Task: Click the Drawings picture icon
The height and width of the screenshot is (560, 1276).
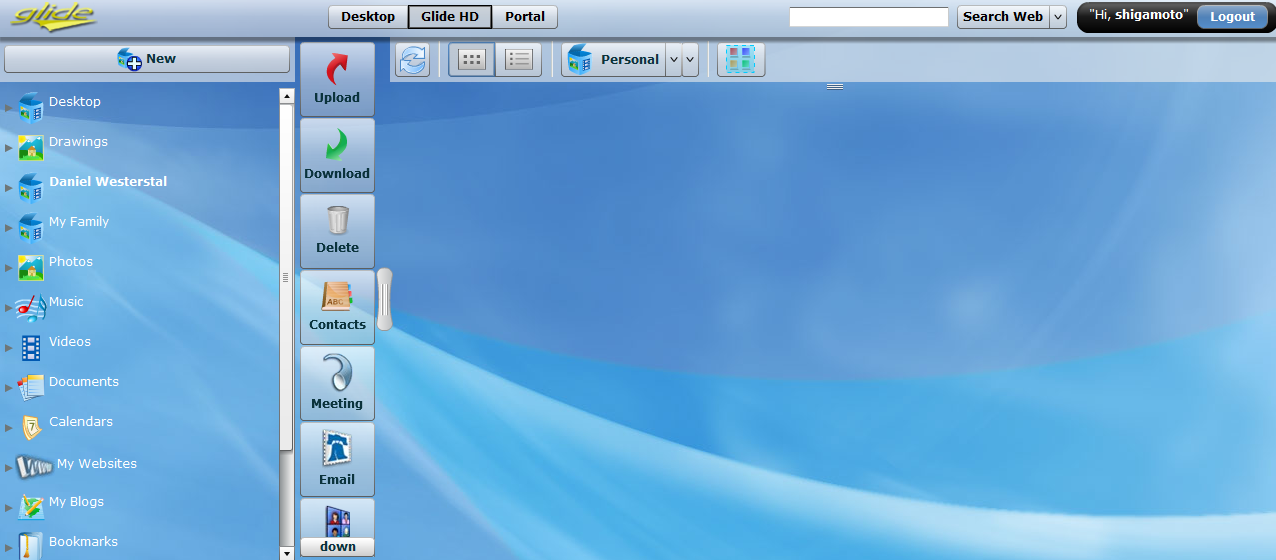Action: [31, 147]
